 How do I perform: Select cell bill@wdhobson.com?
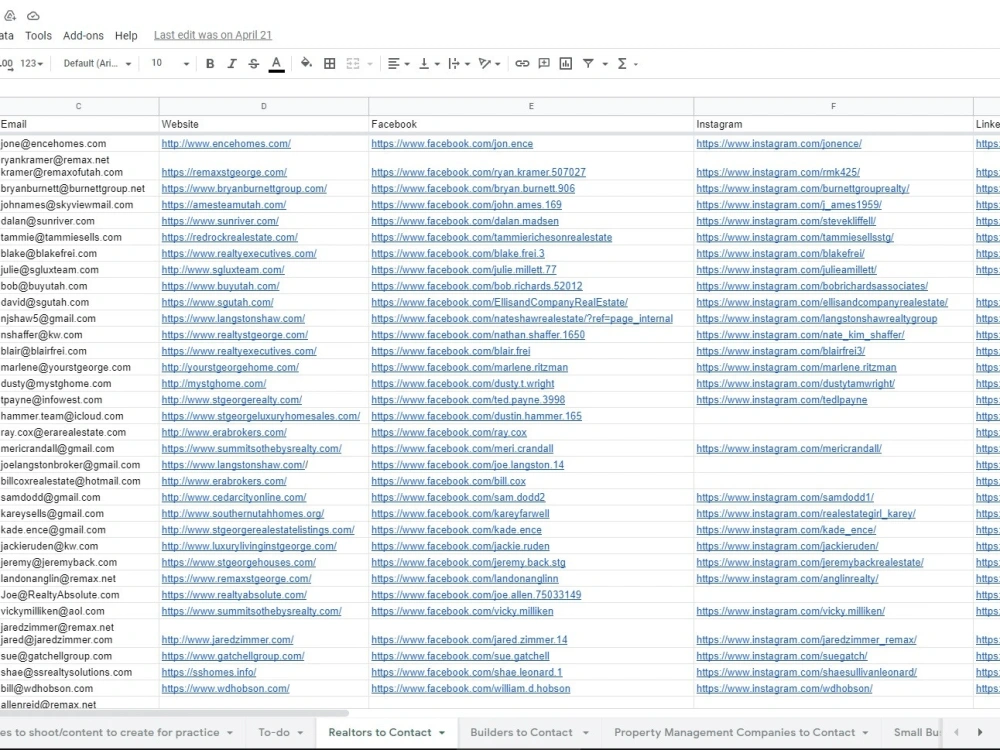[79, 689]
